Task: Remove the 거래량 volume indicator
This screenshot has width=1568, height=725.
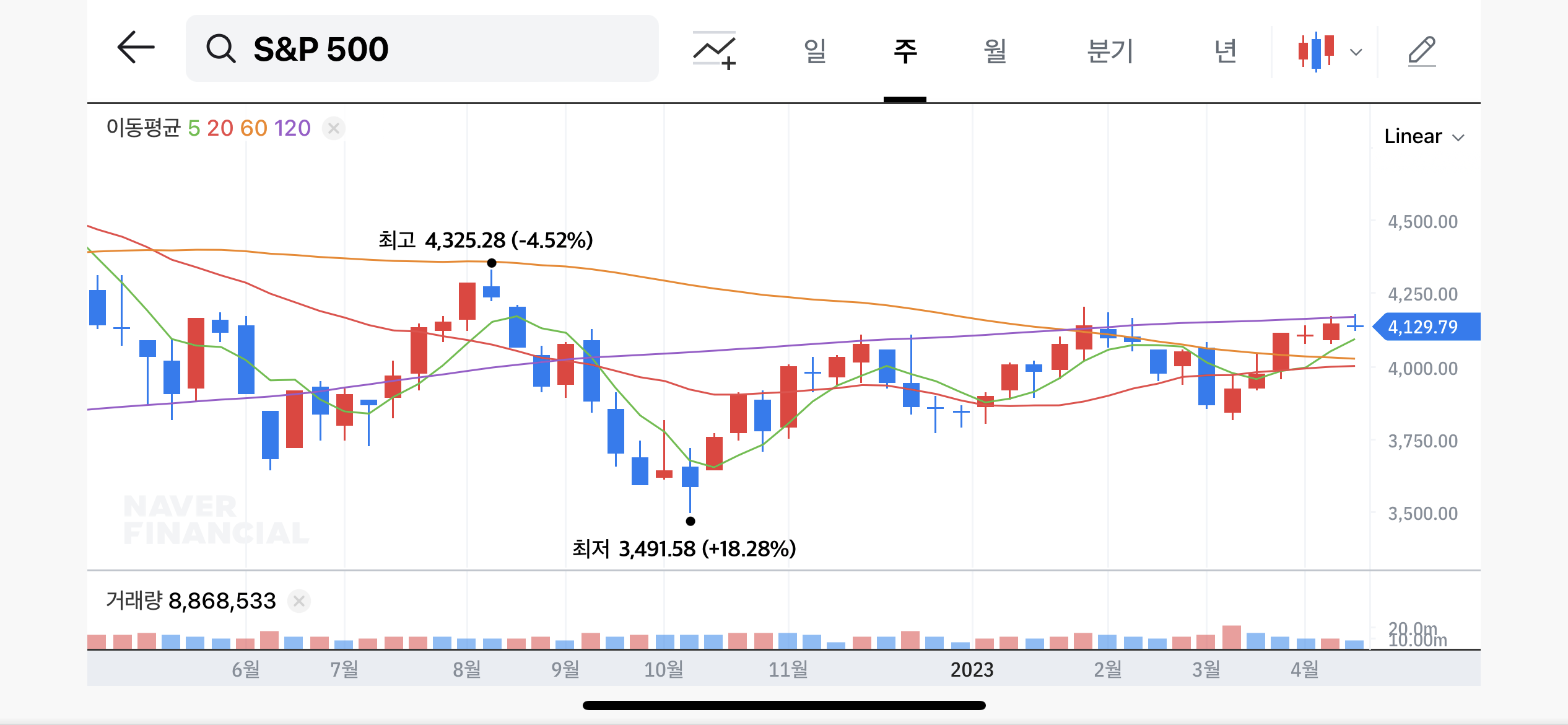Action: pyautogui.click(x=299, y=600)
